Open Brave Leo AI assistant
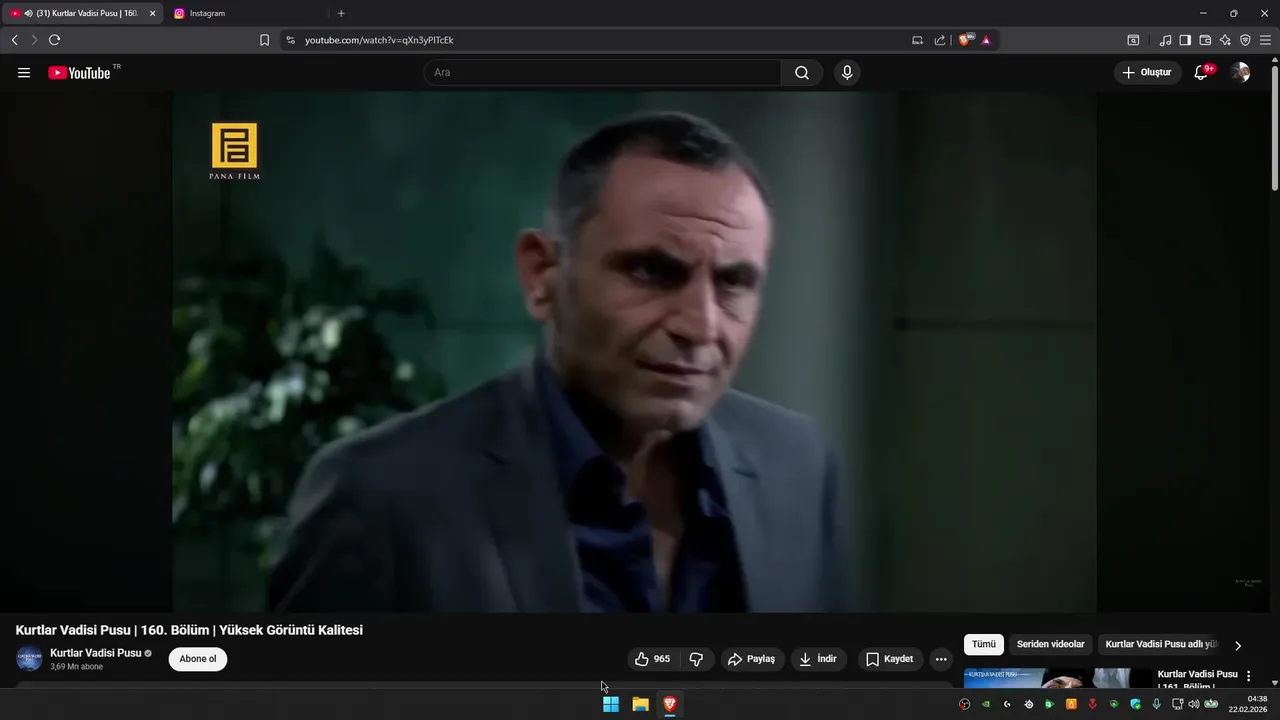Screen dimensions: 1280x720 (x=1225, y=40)
